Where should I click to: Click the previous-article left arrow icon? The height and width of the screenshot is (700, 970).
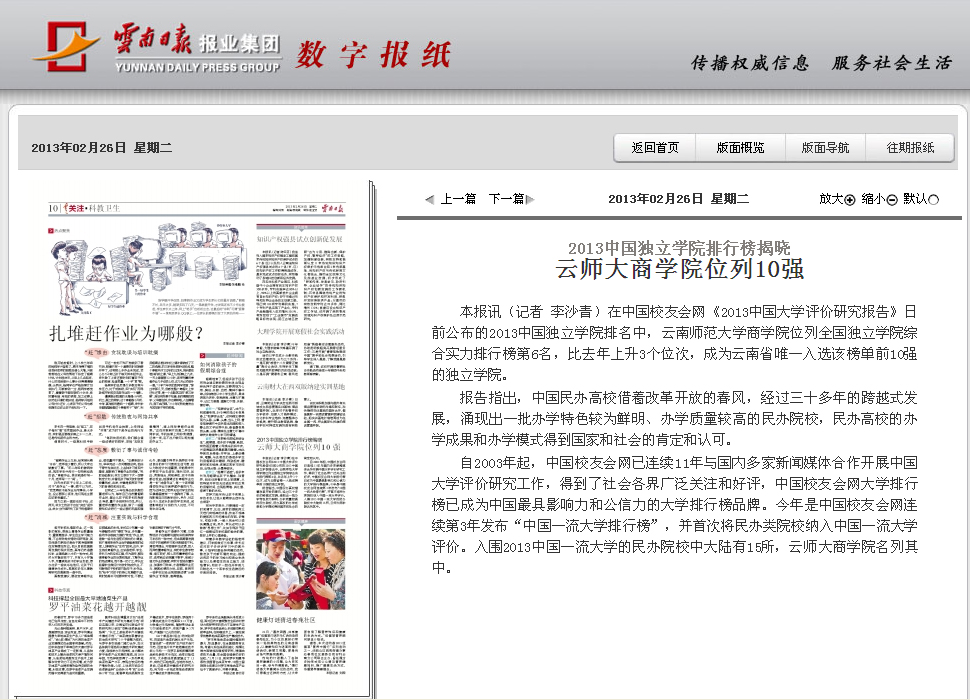click(430, 199)
